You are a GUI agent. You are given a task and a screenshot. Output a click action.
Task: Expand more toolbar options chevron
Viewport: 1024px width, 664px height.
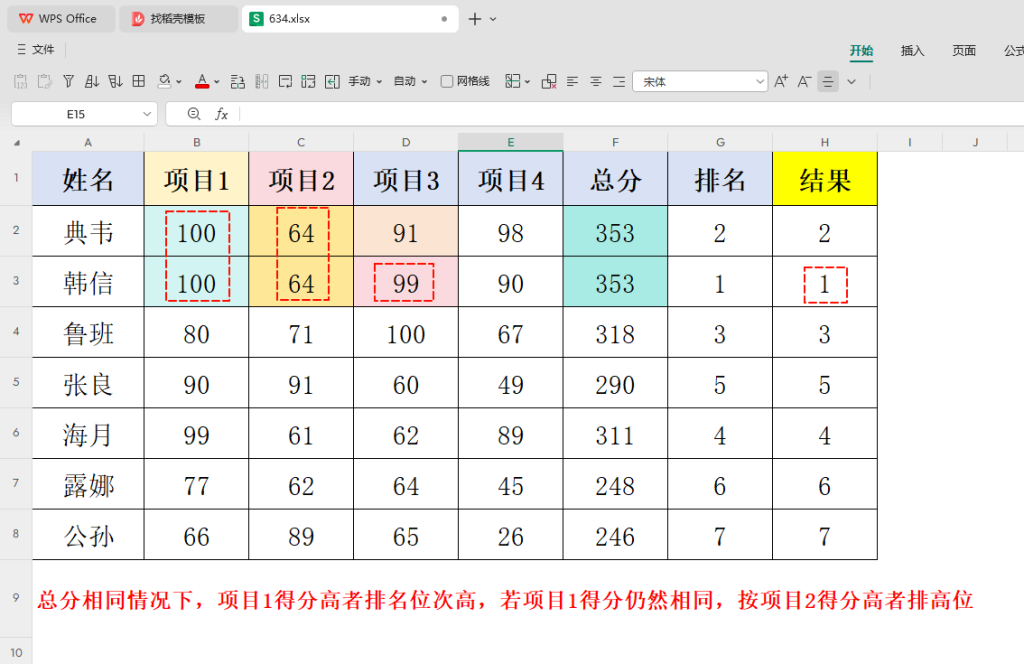click(x=852, y=82)
